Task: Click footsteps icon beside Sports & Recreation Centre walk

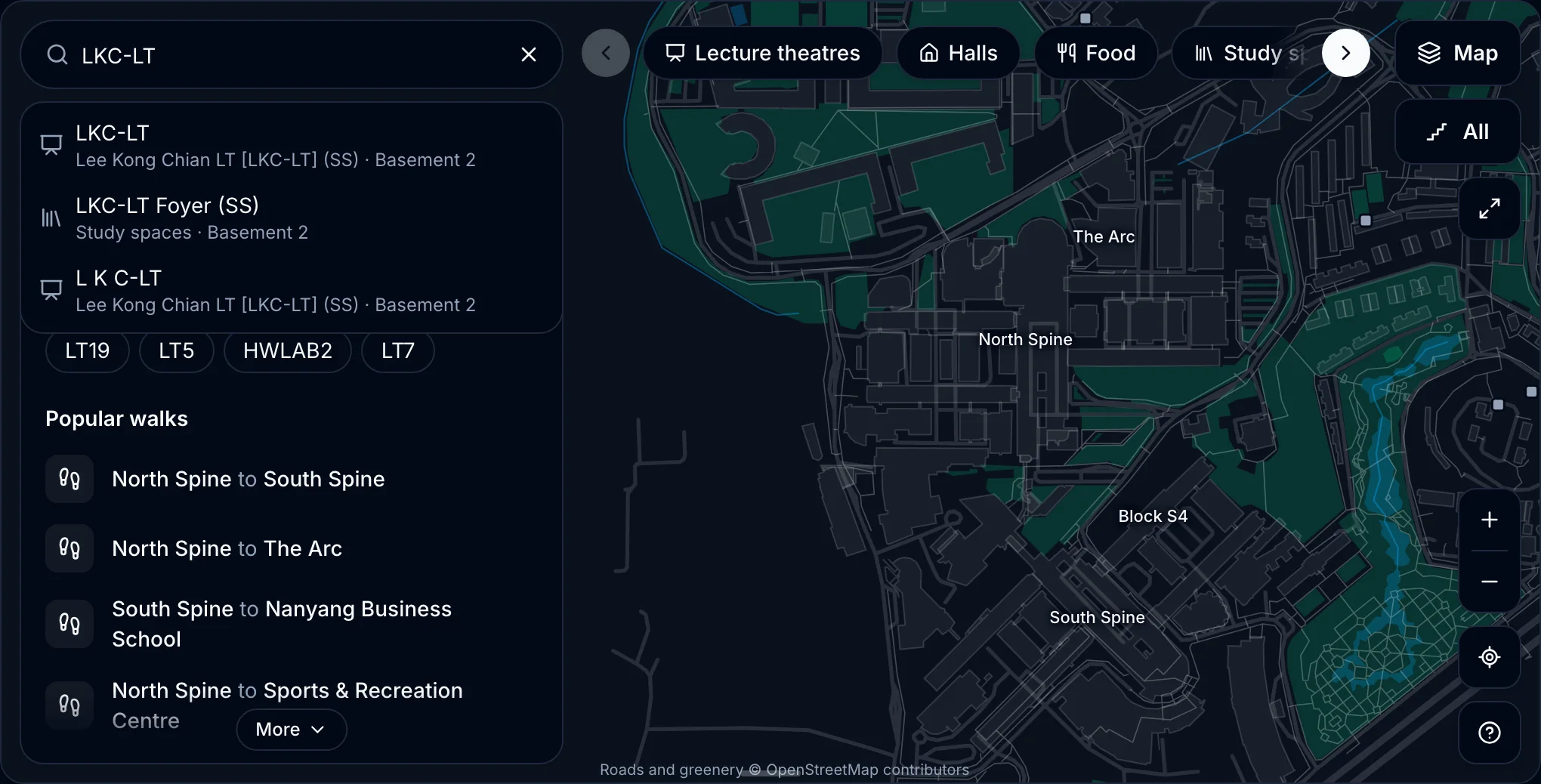Action: pyautogui.click(x=69, y=705)
